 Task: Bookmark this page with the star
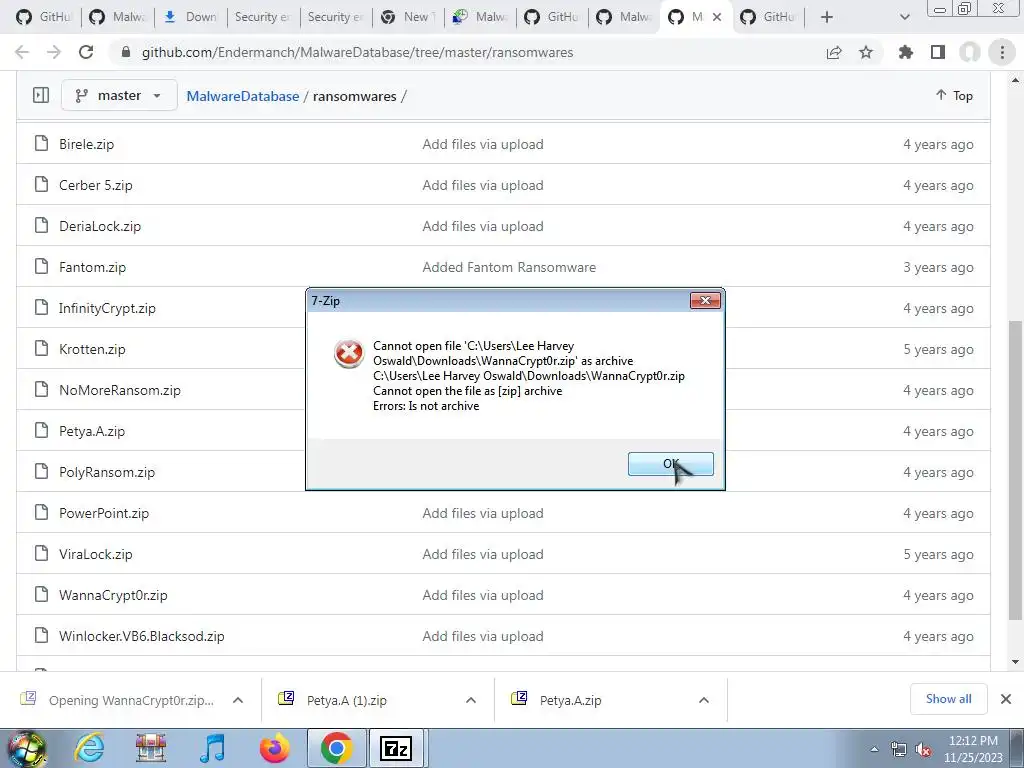tap(866, 52)
